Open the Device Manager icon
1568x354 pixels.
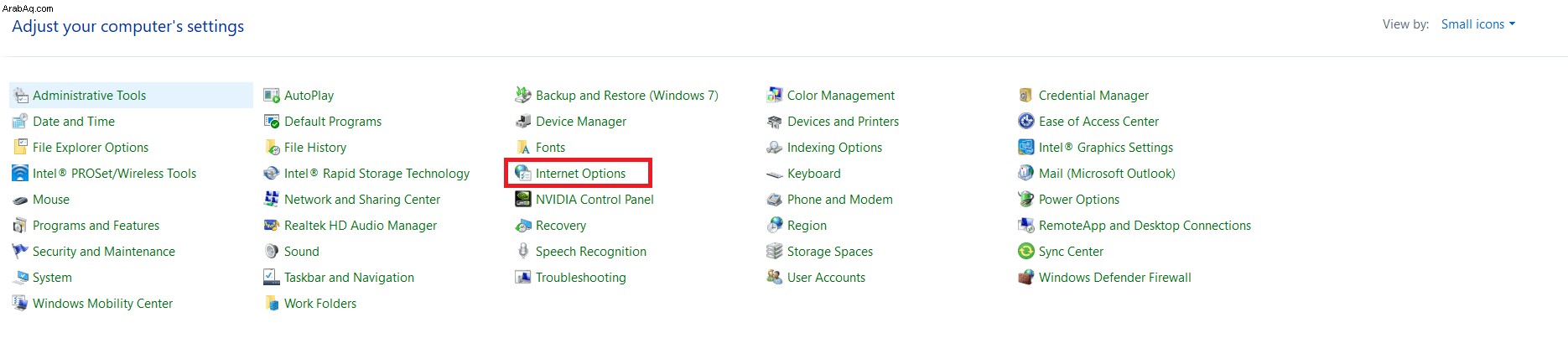coord(522,122)
